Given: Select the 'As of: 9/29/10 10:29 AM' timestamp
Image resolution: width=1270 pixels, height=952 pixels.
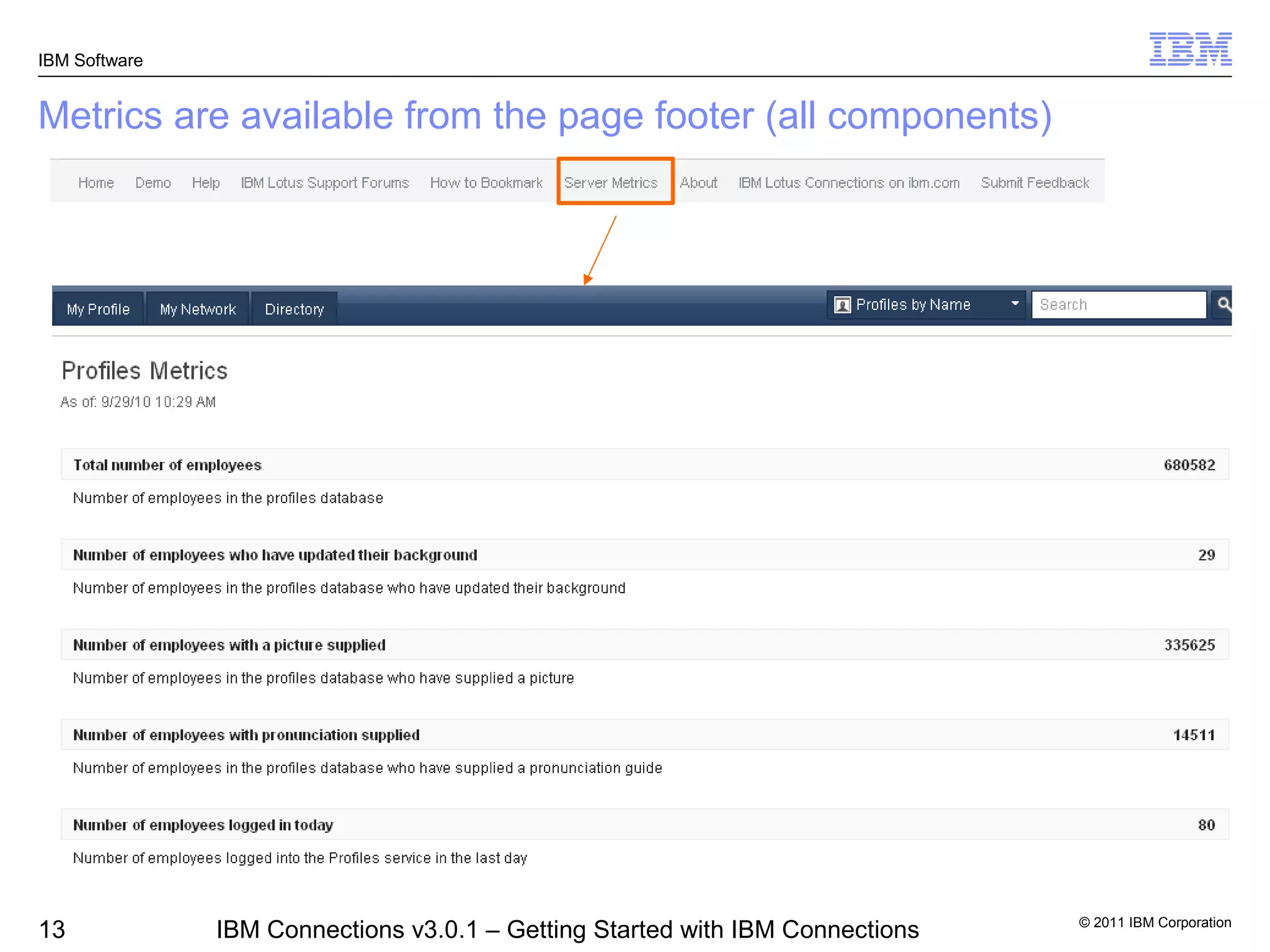Looking at the screenshot, I should 138,402.
